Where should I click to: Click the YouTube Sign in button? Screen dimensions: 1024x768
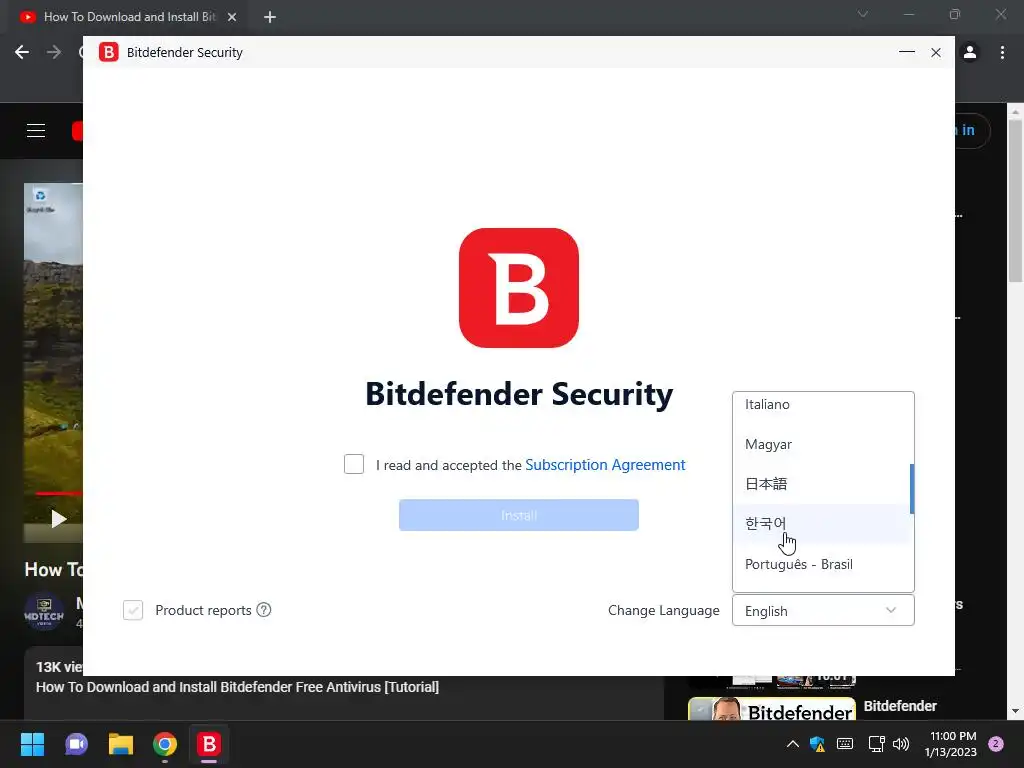pyautogui.click(x=972, y=130)
